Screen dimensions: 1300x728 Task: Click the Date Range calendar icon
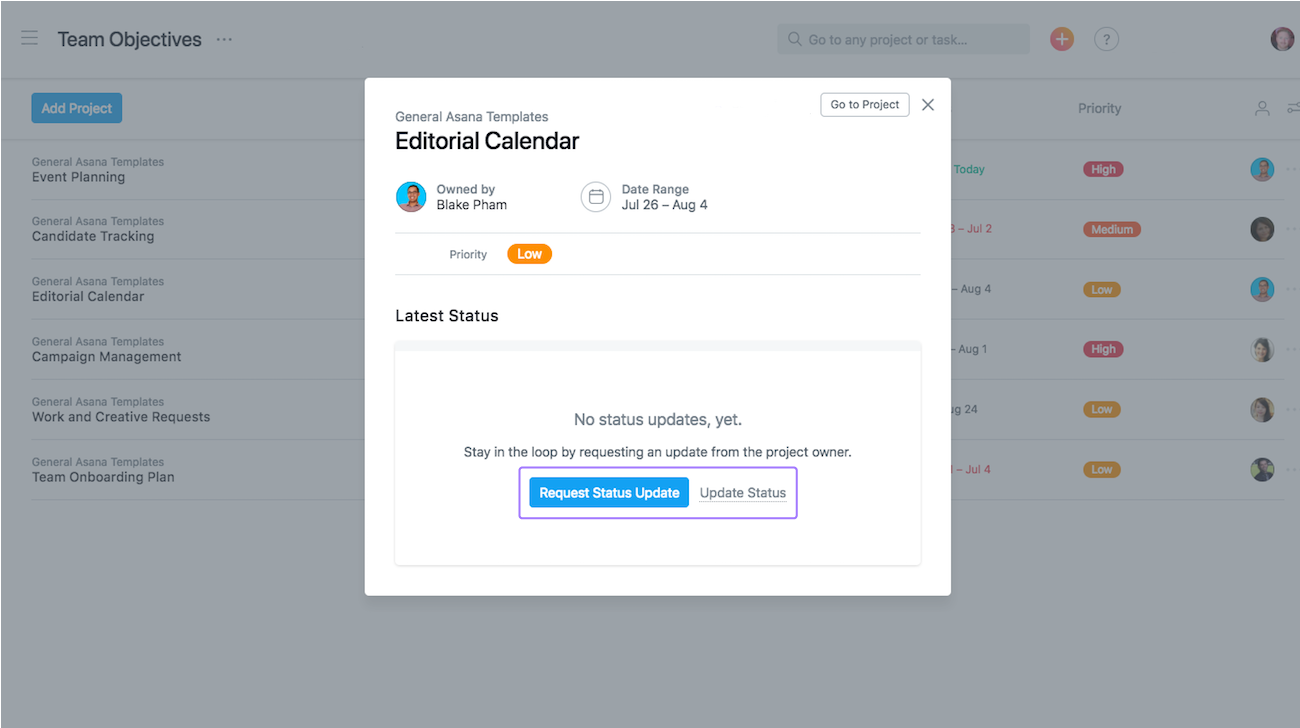(596, 197)
